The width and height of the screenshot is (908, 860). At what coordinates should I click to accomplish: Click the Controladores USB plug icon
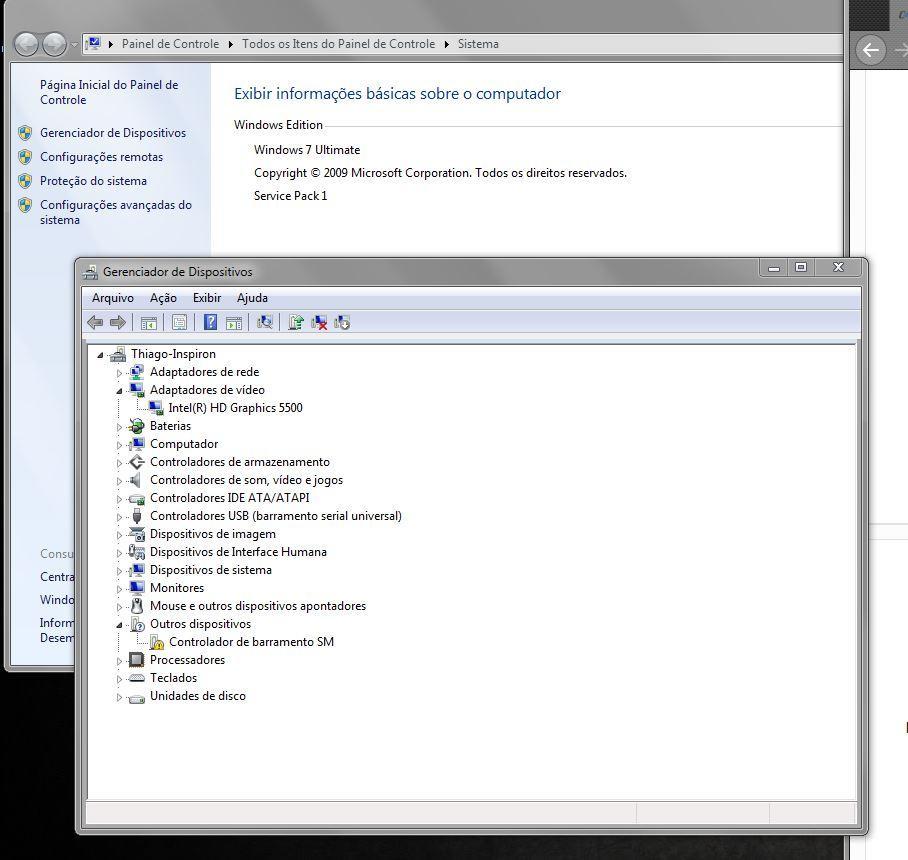137,516
